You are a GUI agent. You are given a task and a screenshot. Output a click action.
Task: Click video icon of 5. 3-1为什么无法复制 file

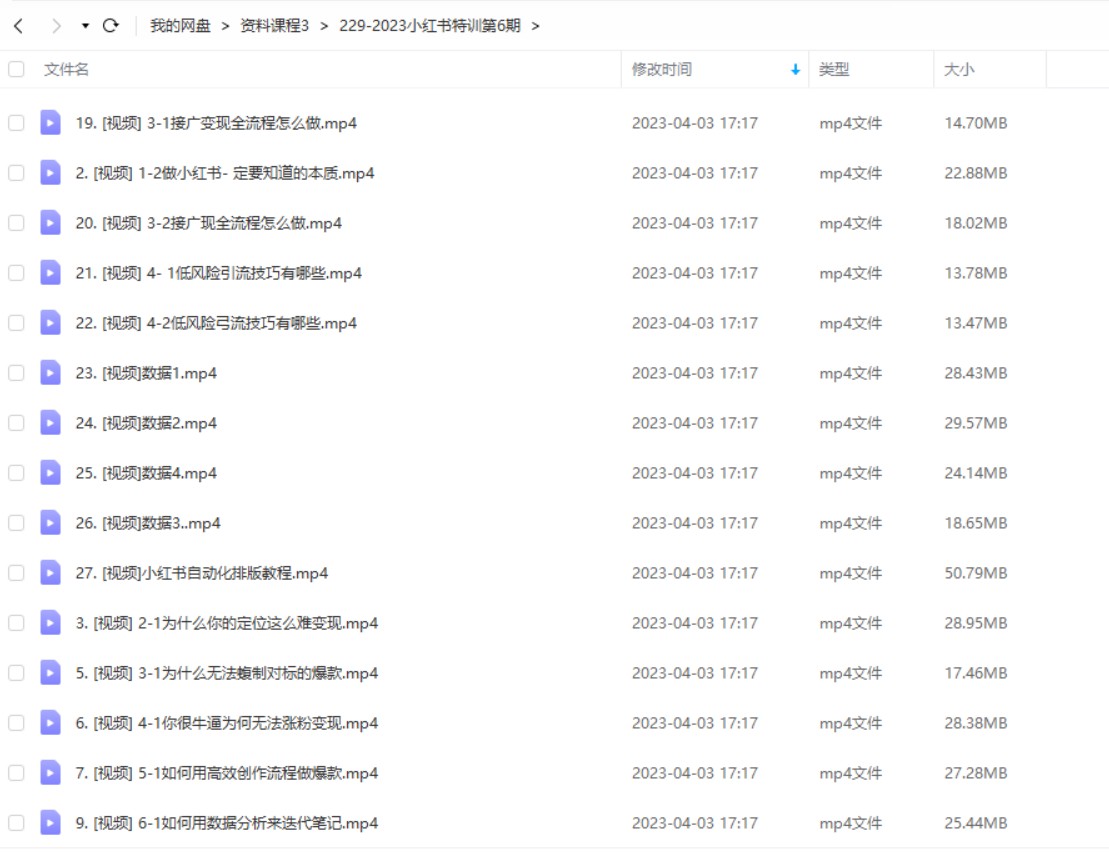[50, 672]
